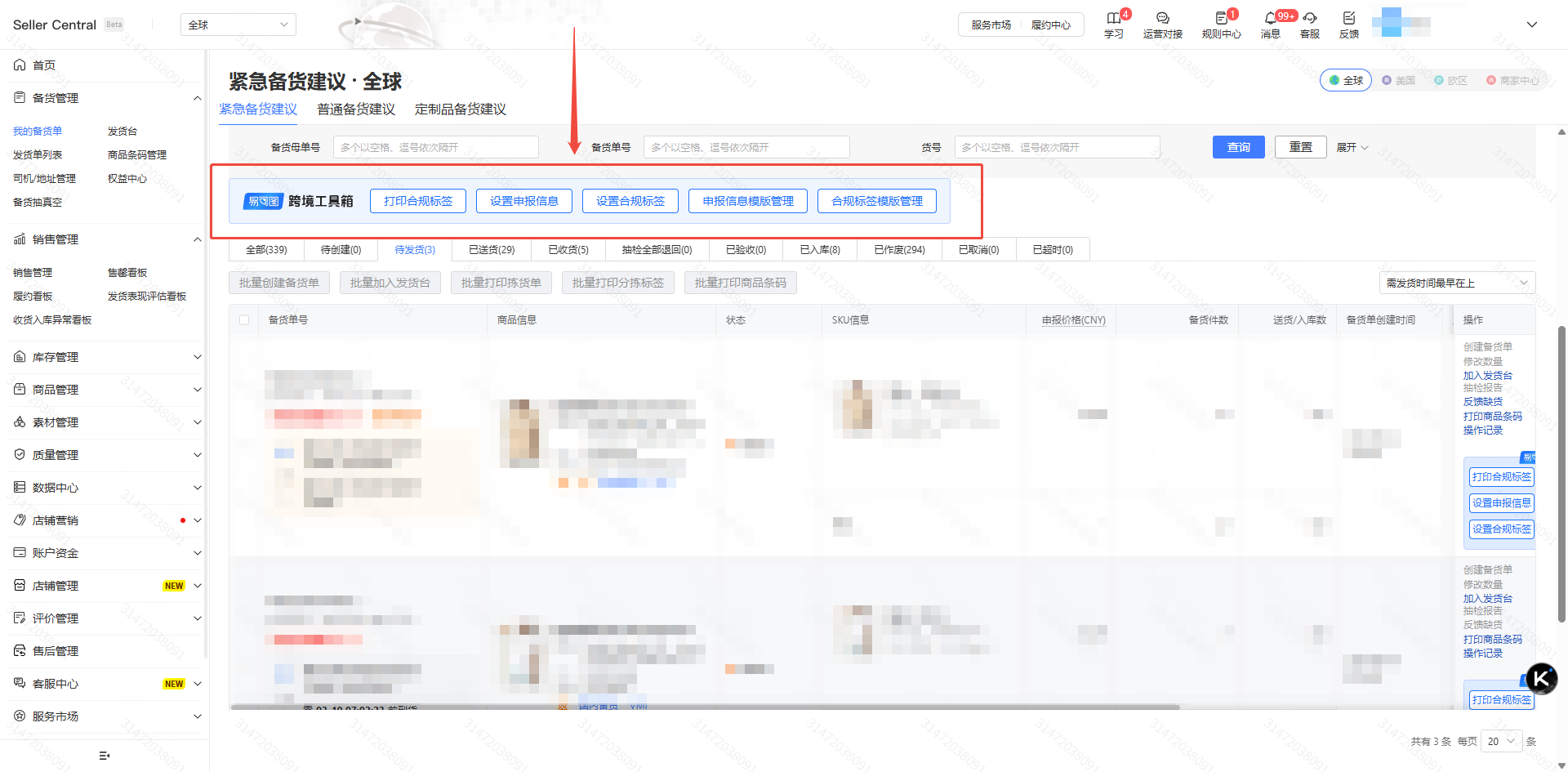Open the 运营对接 chat icon
This screenshot has width=1568, height=772.
click(1163, 18)
